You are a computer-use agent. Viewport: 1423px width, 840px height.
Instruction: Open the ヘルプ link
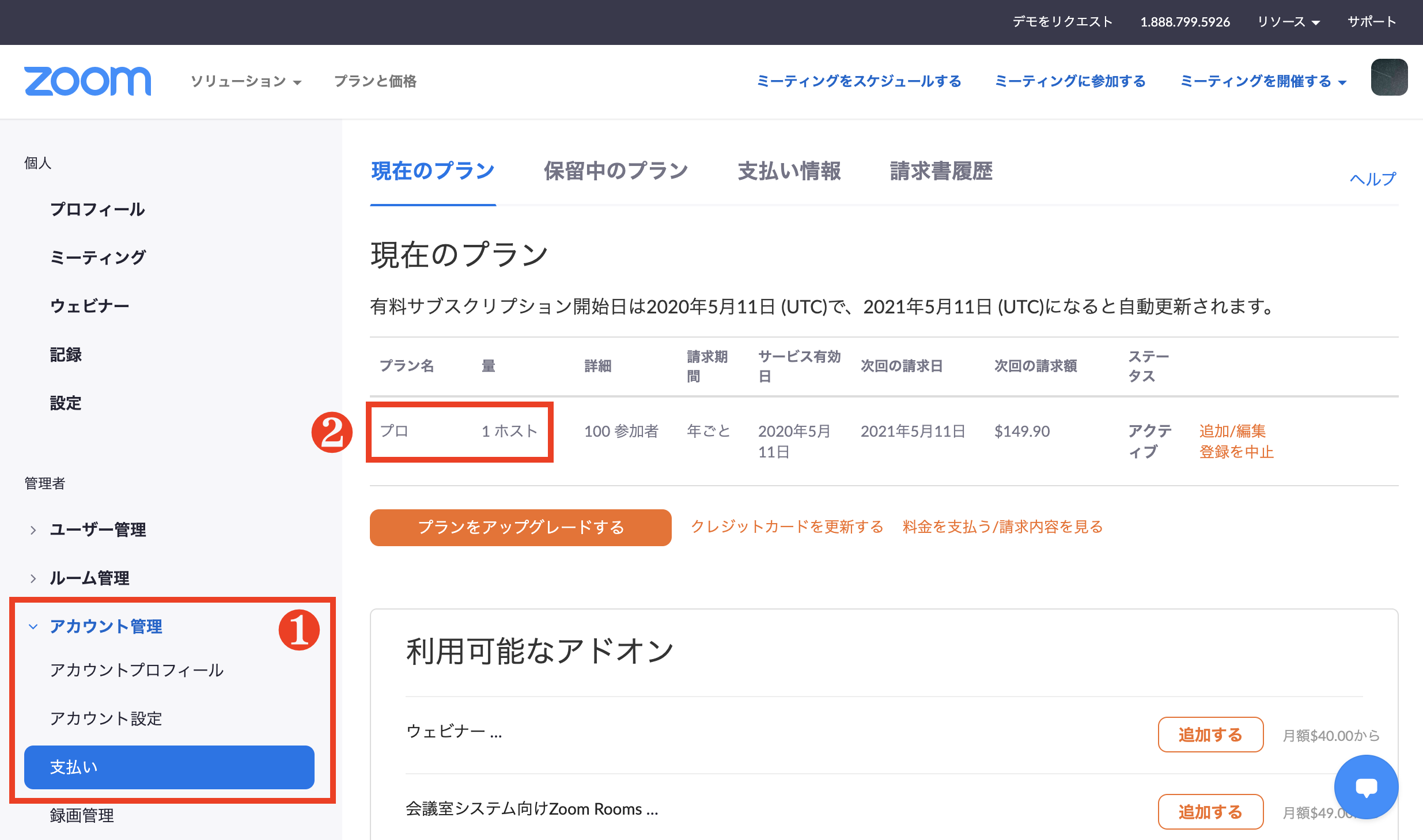tap(1373, 179)
